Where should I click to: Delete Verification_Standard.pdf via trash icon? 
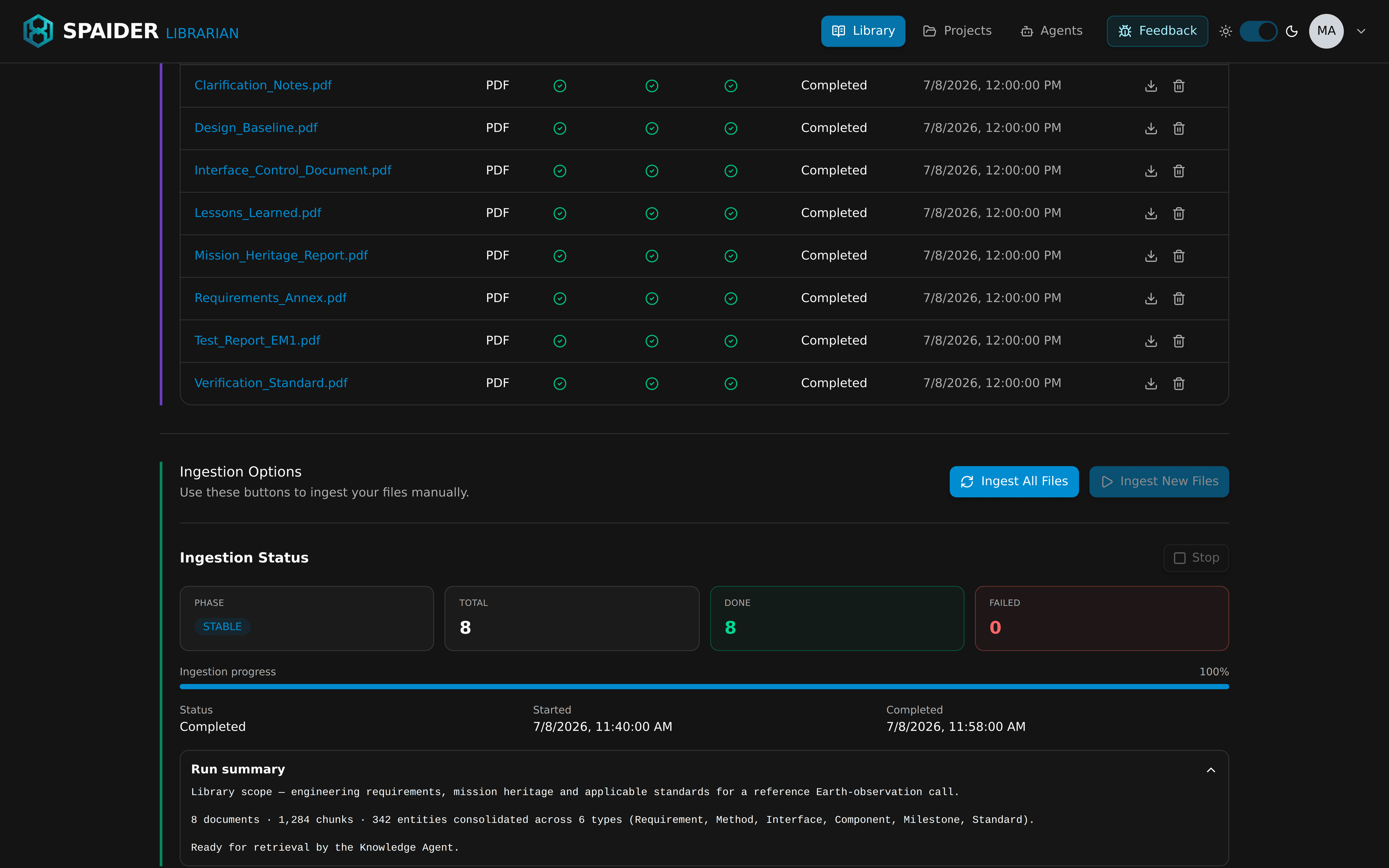[x=1178, y=383]
